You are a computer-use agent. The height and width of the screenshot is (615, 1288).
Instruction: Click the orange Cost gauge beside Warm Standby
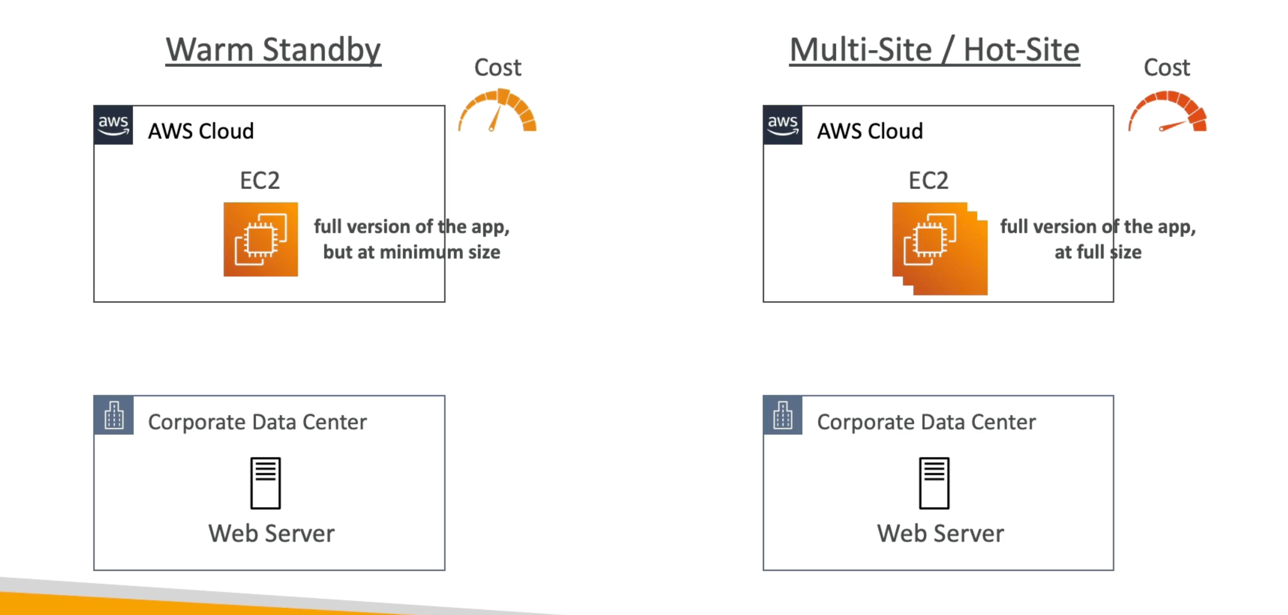click(497, 112)
